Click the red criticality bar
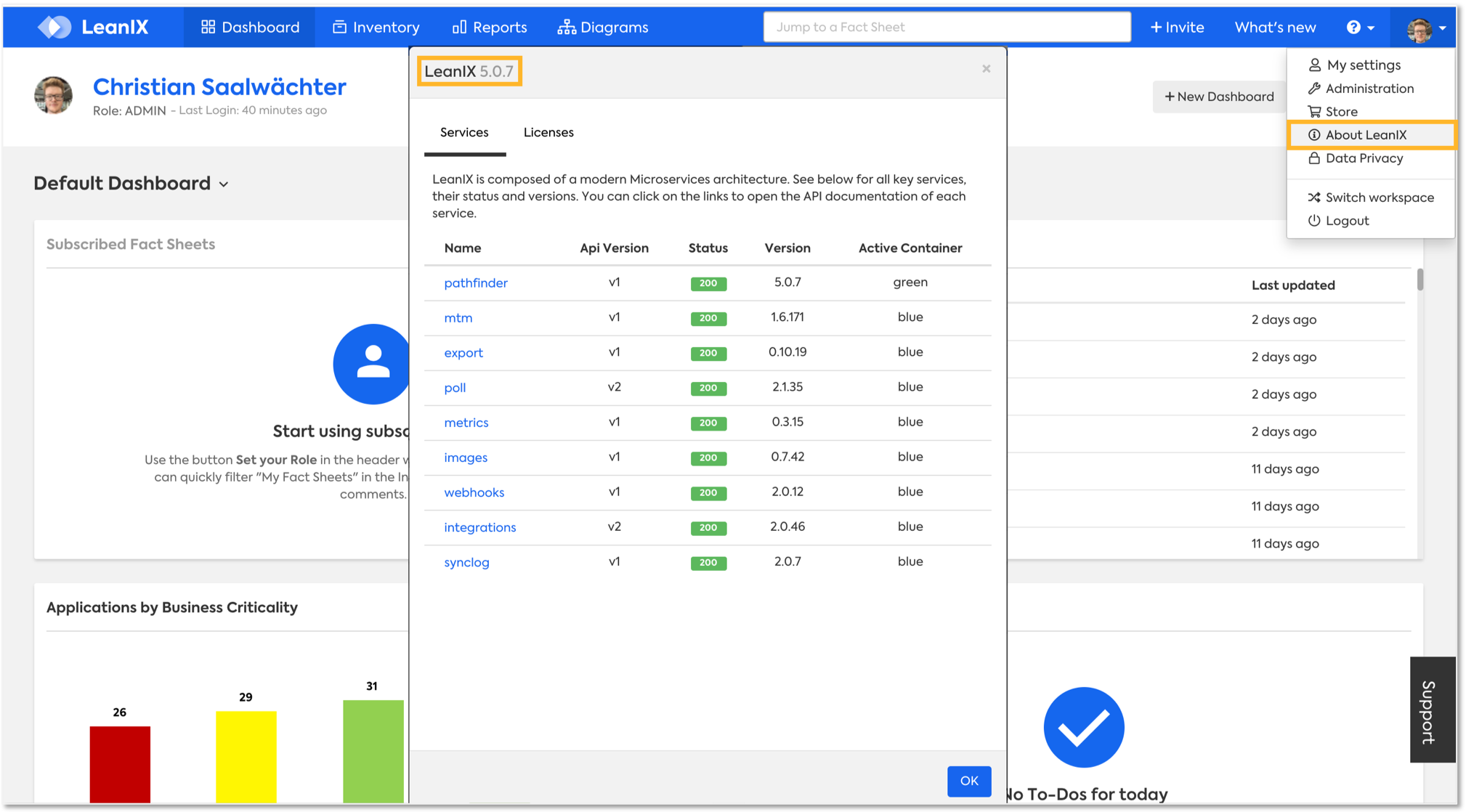 (x=120, y=763)
